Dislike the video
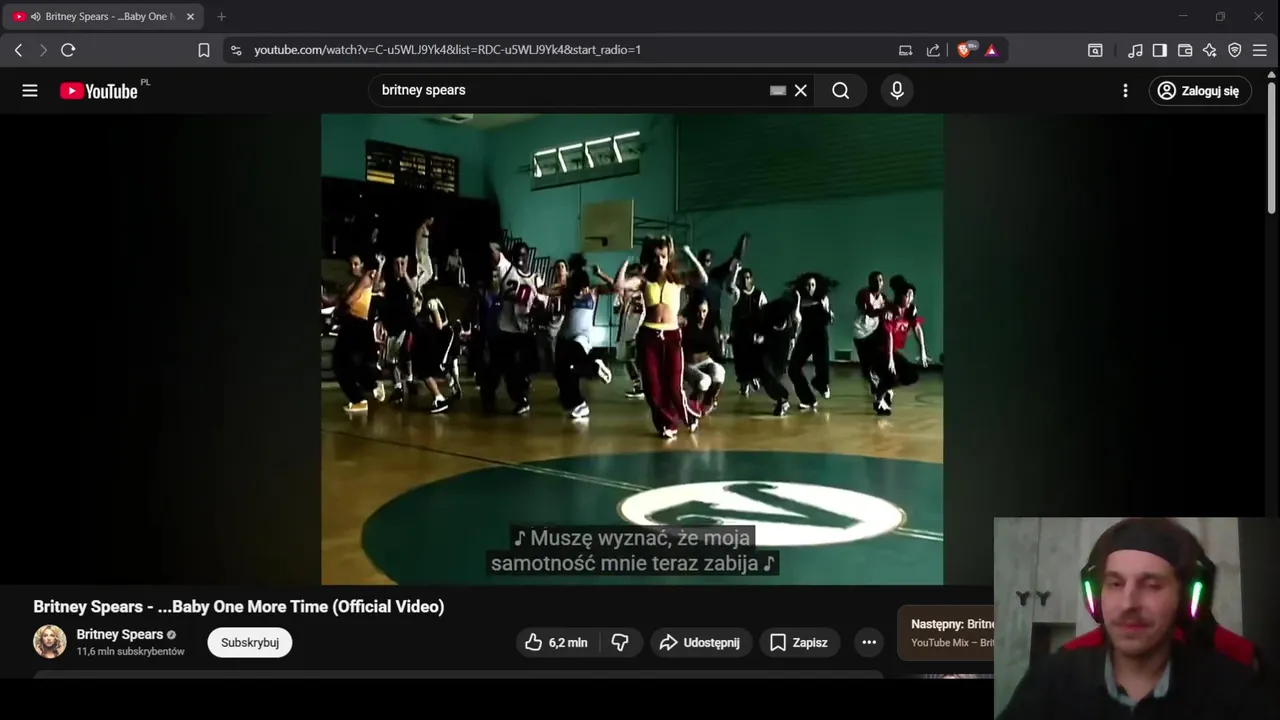 point(620,642)
